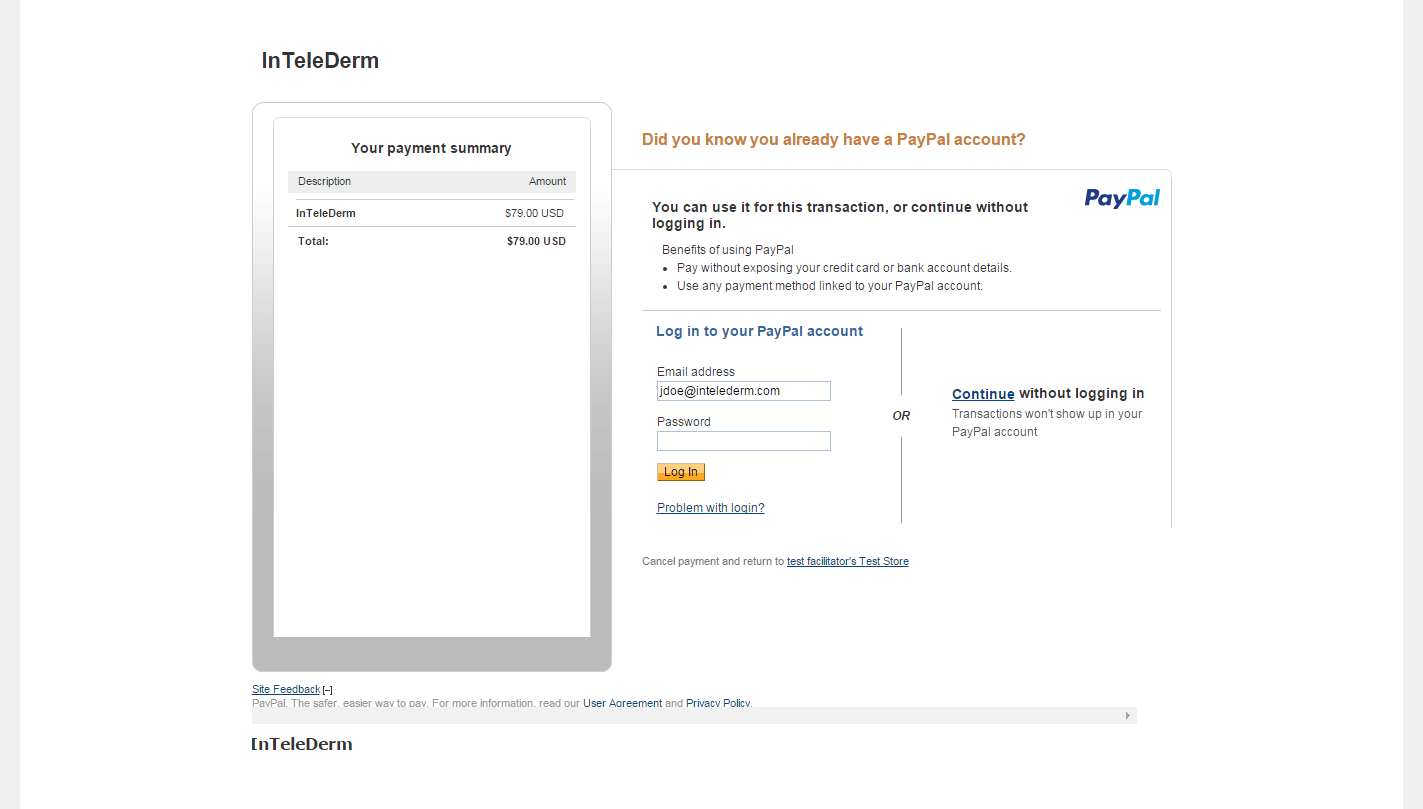Focus the Password field
This screenshot has width=1423, height=809.
tap(743, 441)
